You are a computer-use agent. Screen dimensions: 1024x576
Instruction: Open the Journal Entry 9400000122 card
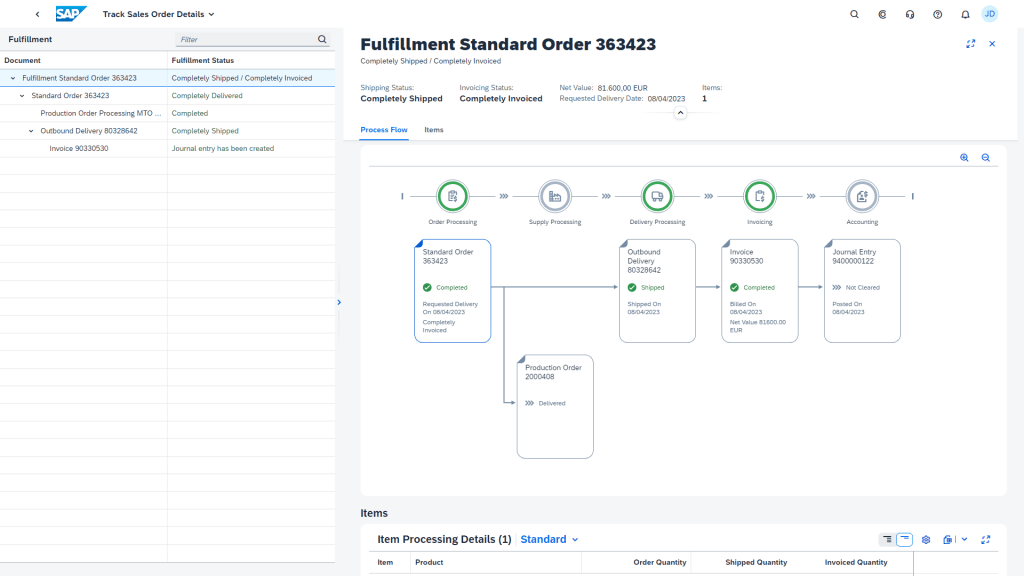(862, 291)
